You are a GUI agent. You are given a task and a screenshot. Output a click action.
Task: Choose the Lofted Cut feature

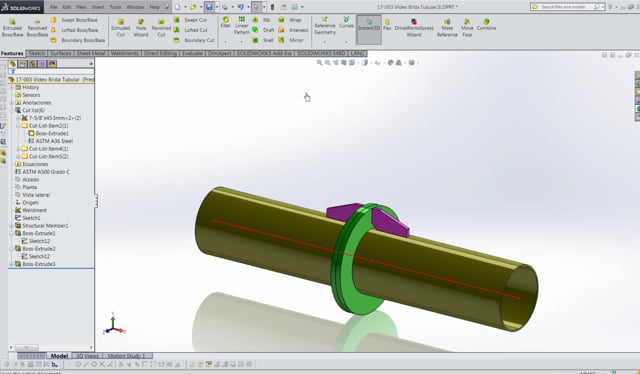tap(191, 30)
